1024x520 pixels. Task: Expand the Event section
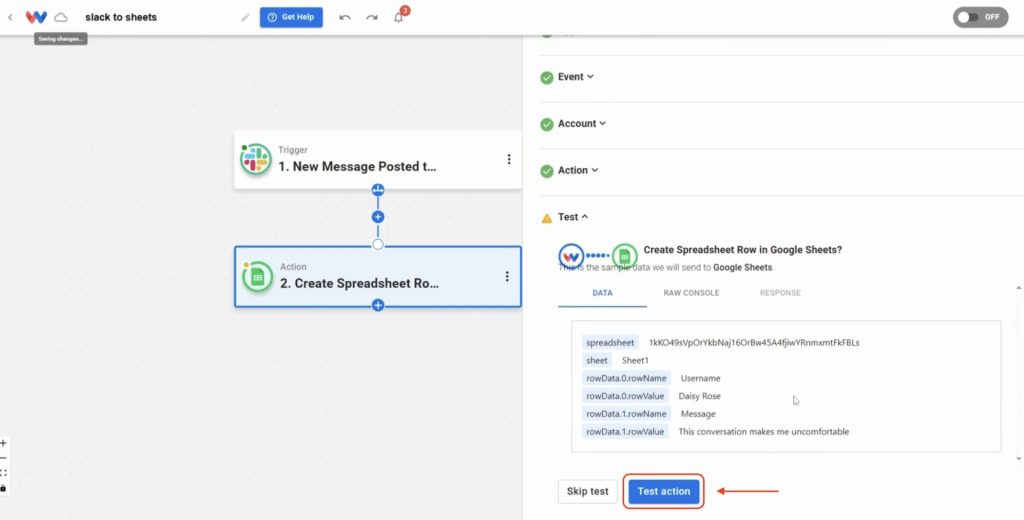575,76
